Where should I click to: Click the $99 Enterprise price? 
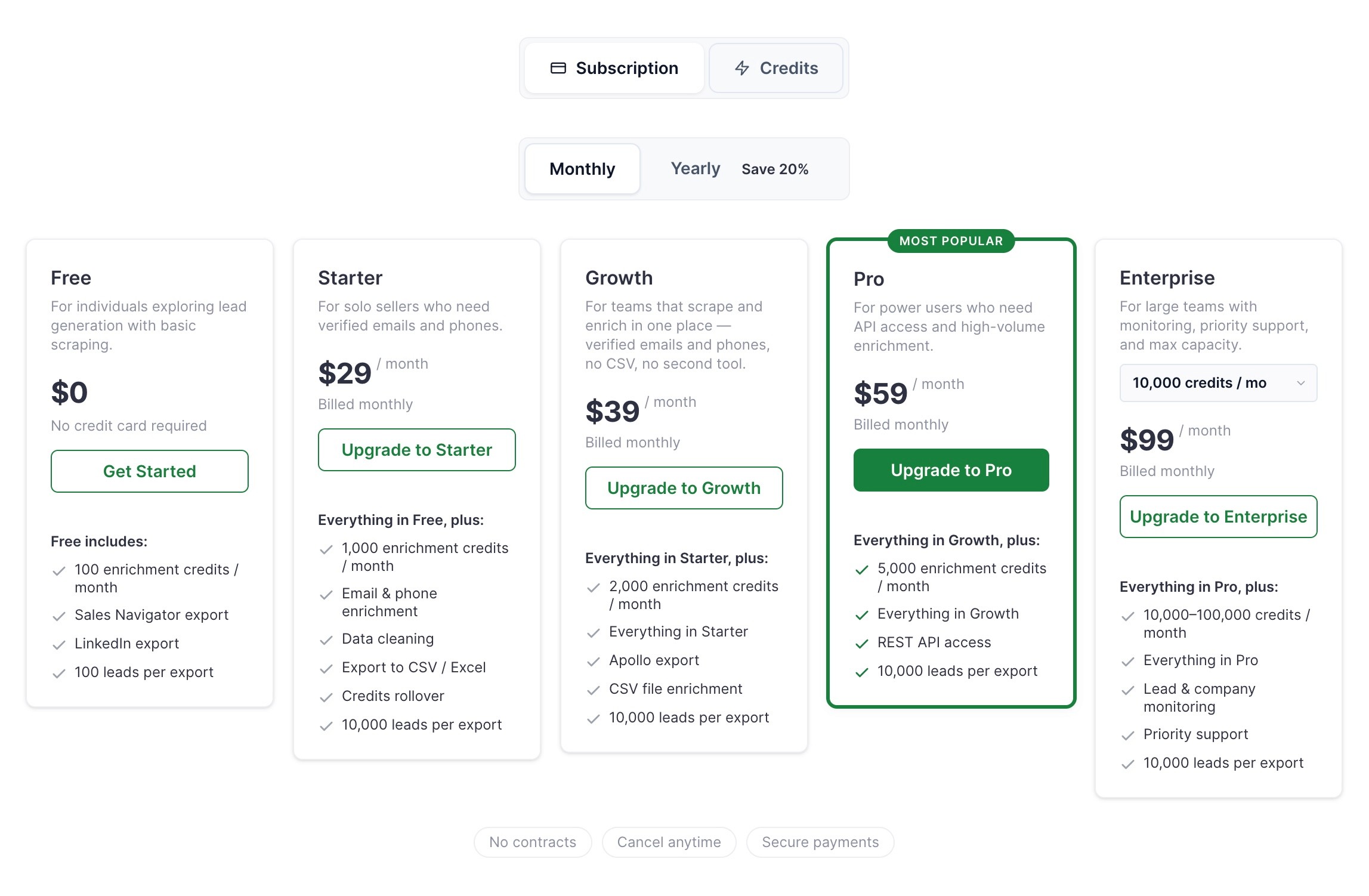click(x=1147, y=440)
